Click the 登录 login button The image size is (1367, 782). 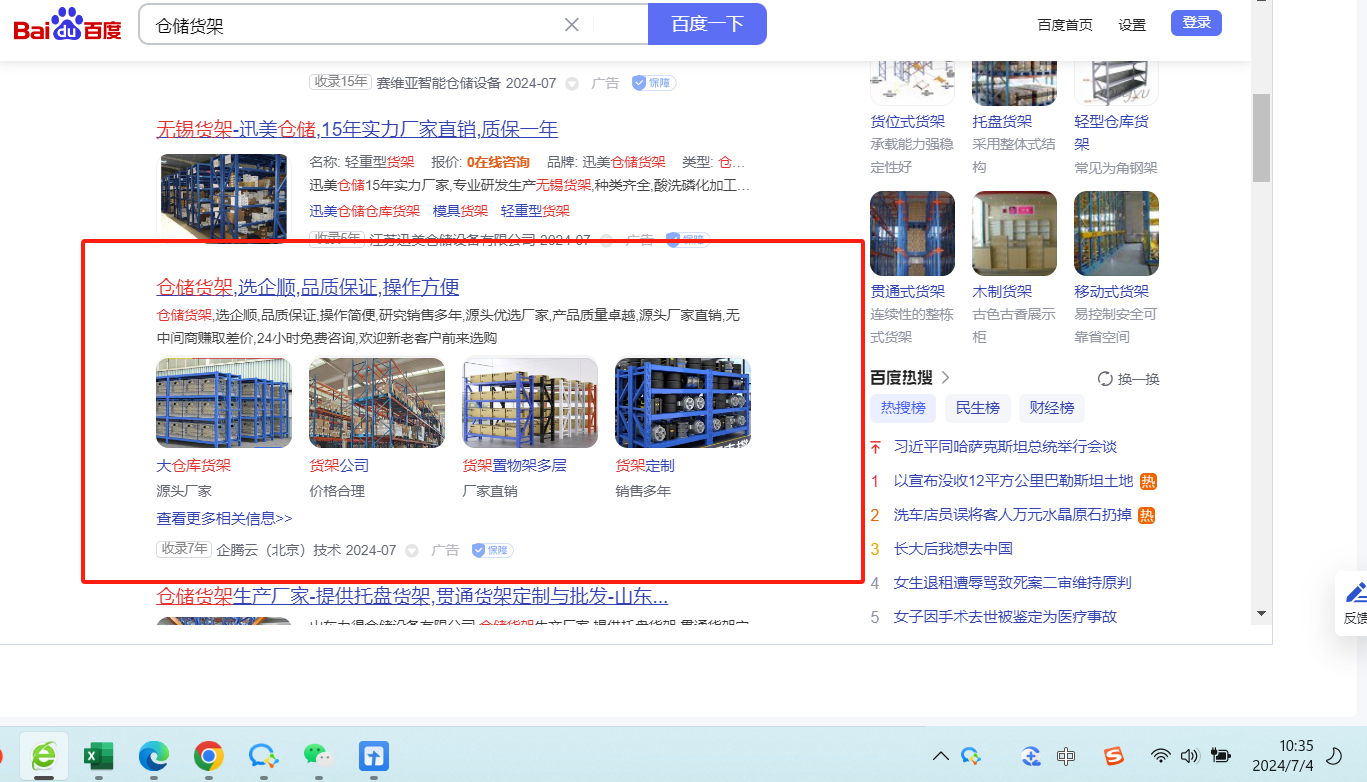click(x=1196, y=23)
